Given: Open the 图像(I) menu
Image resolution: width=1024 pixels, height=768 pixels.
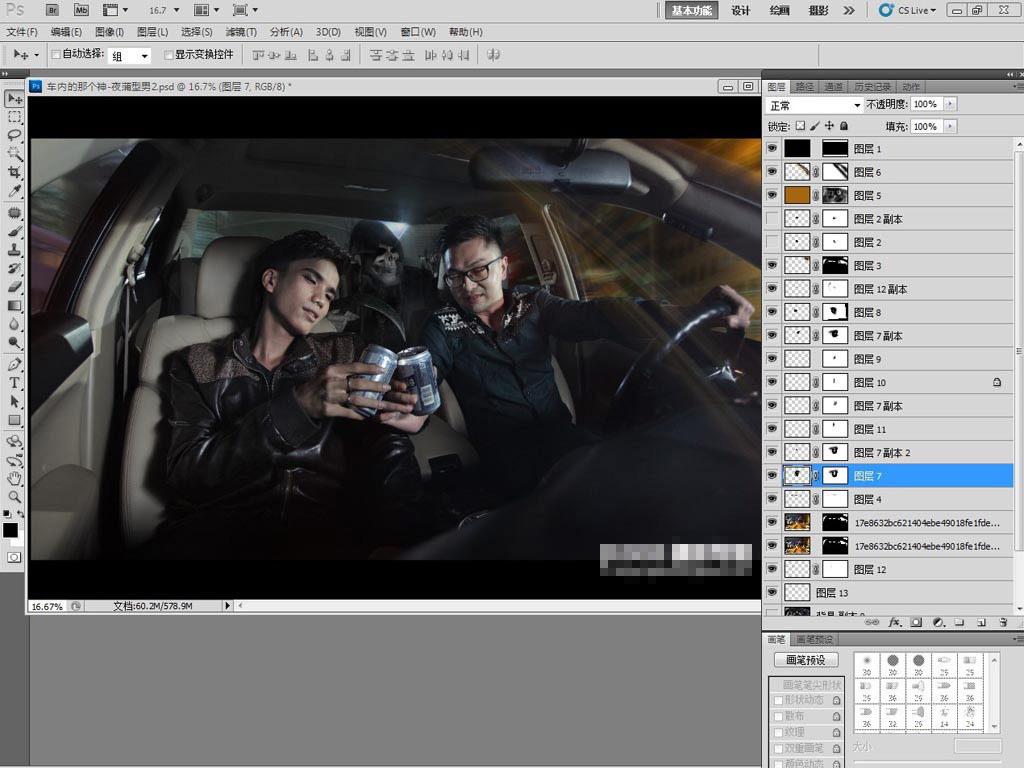Looking at the screenshot, I should [109, 32].
